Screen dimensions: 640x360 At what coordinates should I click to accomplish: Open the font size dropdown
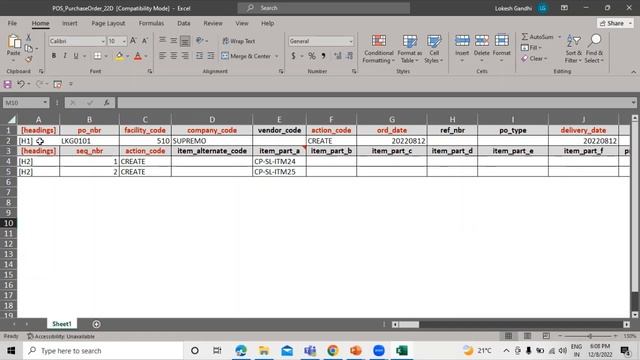click(124, 41)
